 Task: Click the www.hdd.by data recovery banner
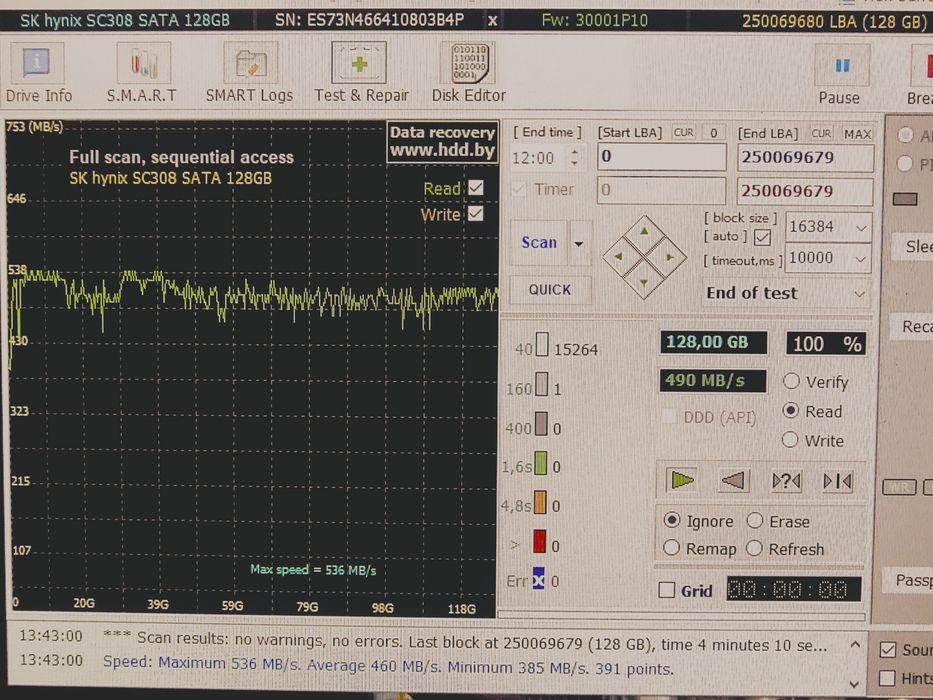click(442, 142)
